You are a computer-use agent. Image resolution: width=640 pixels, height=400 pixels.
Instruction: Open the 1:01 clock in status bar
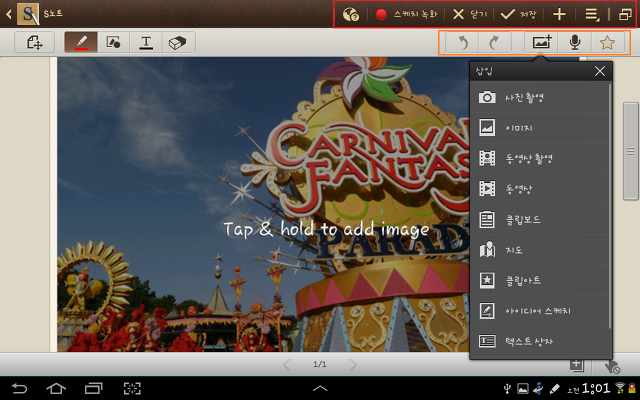point(596,388)
